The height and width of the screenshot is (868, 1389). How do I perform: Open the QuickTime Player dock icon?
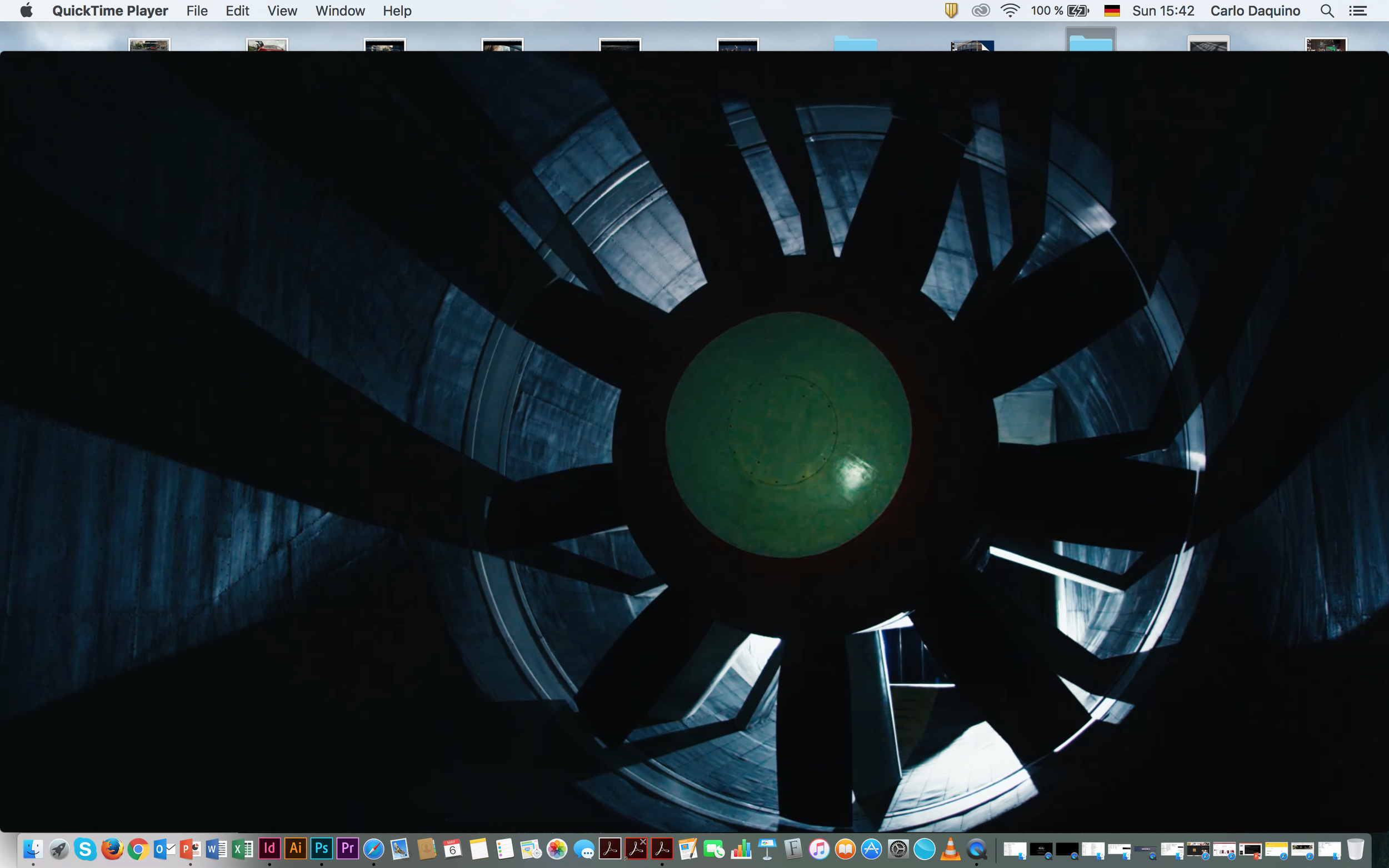pos(977,849)
